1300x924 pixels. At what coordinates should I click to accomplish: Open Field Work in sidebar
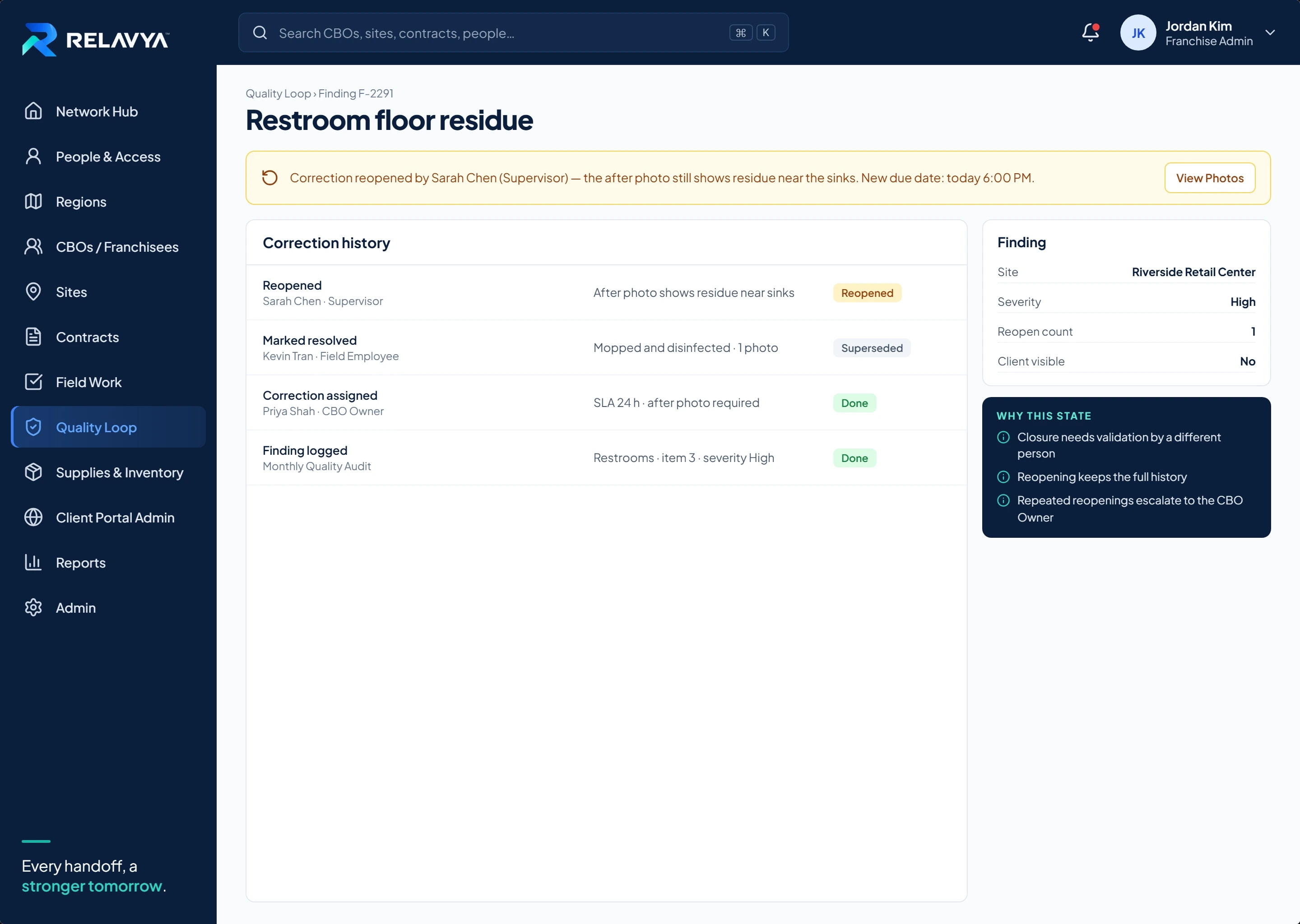(108, 382)
